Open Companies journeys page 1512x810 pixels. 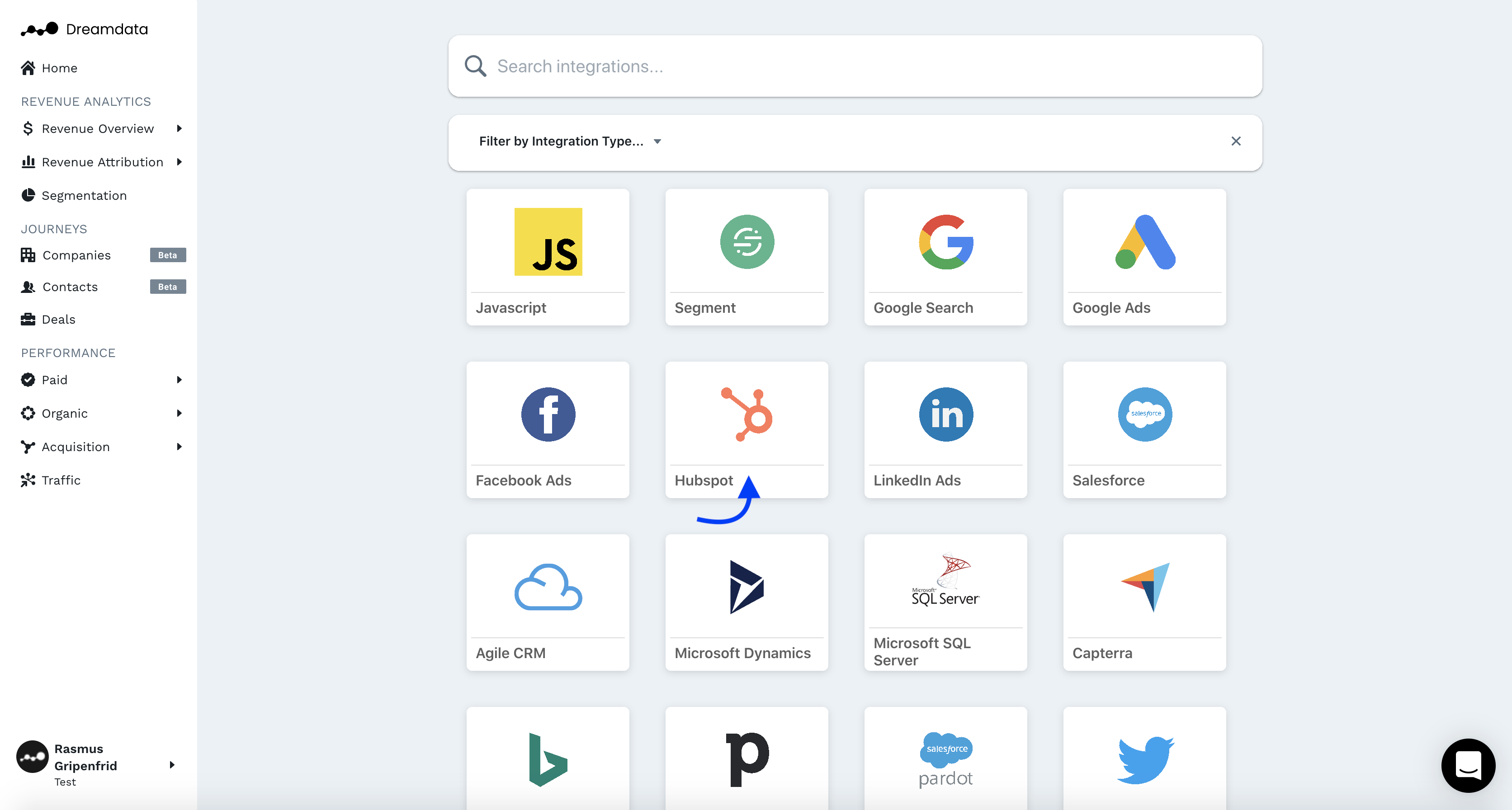76,255
